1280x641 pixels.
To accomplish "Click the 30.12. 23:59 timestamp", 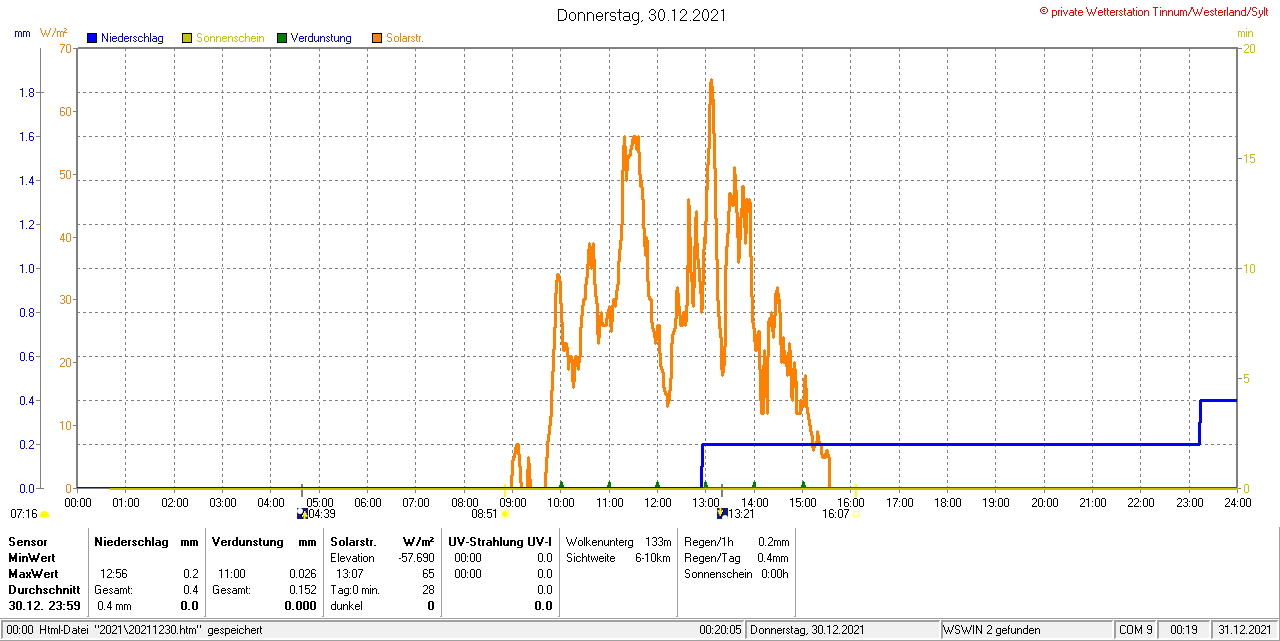I will point(44,605).
